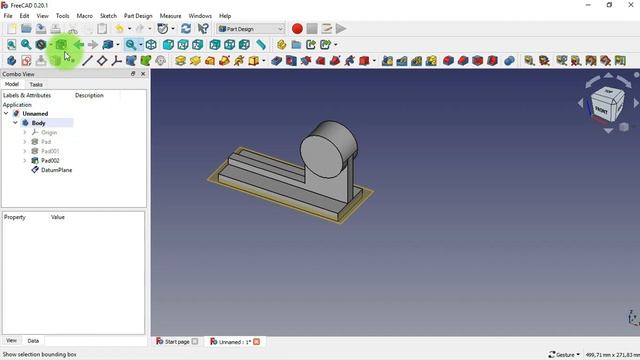Open the Macros dialog icon
Viewport: 640px width, 360px height.
click(327, 29)
